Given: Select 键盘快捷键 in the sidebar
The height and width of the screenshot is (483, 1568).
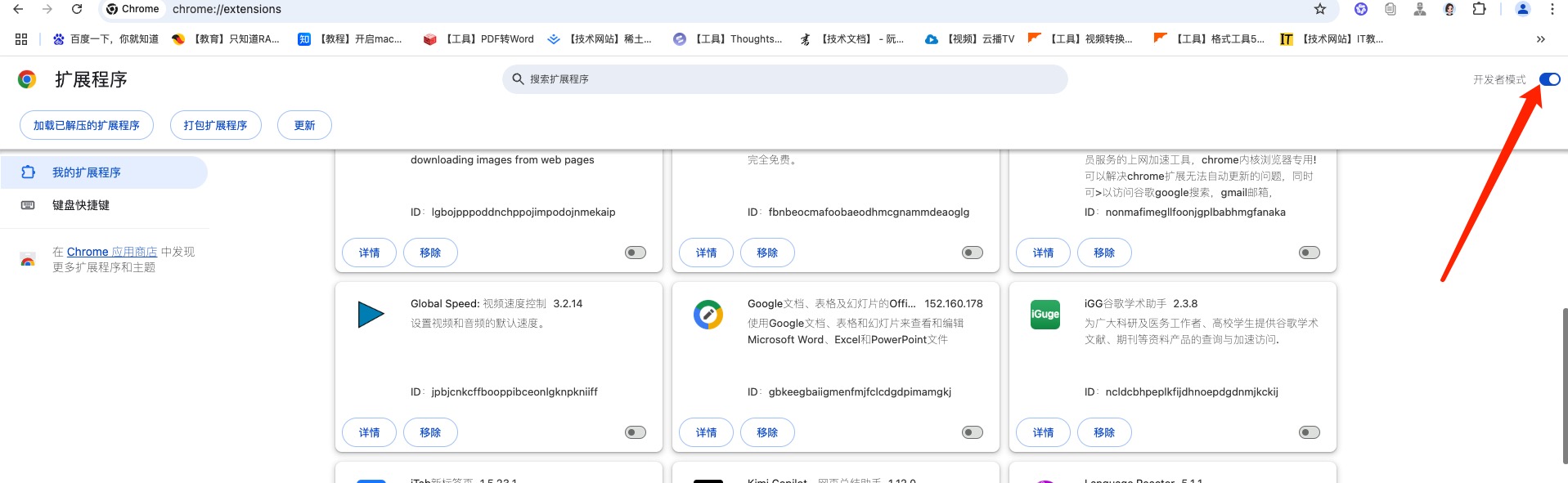Looking at the screenshot, I should tap(81, 205).
